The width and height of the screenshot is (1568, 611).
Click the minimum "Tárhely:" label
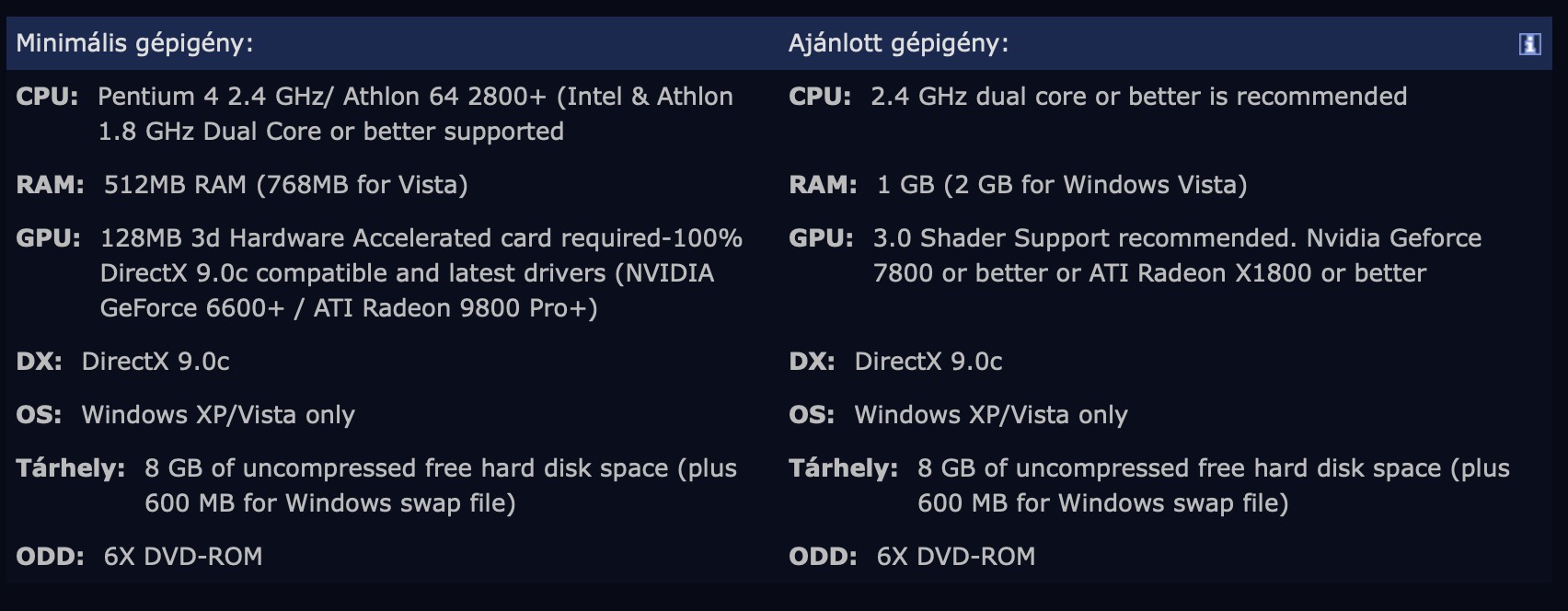pos(70,468)
